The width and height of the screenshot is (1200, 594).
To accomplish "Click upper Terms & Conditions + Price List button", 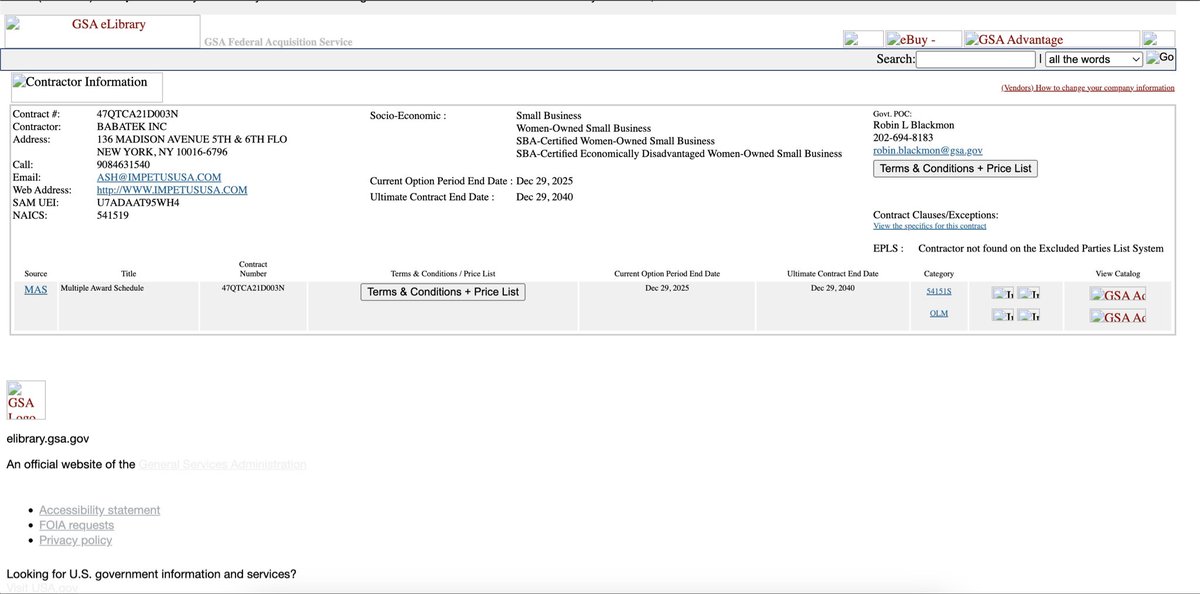I will [955, 169].
